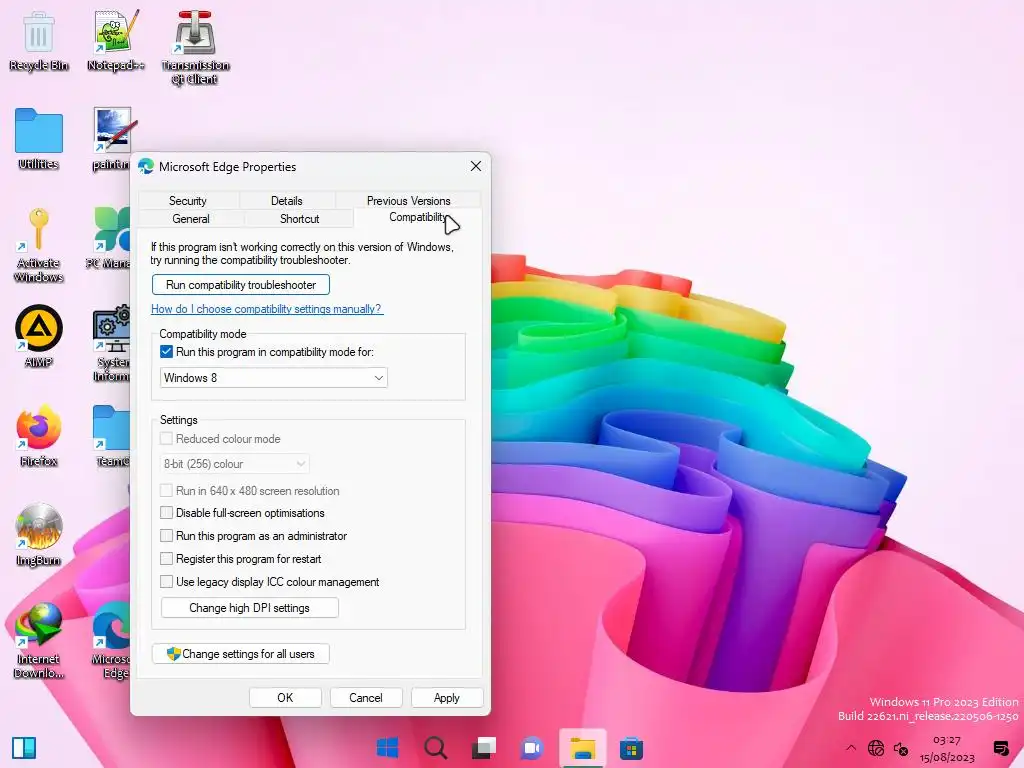
Task: Open the Utilities folder icon
Action: pos(39,139)
